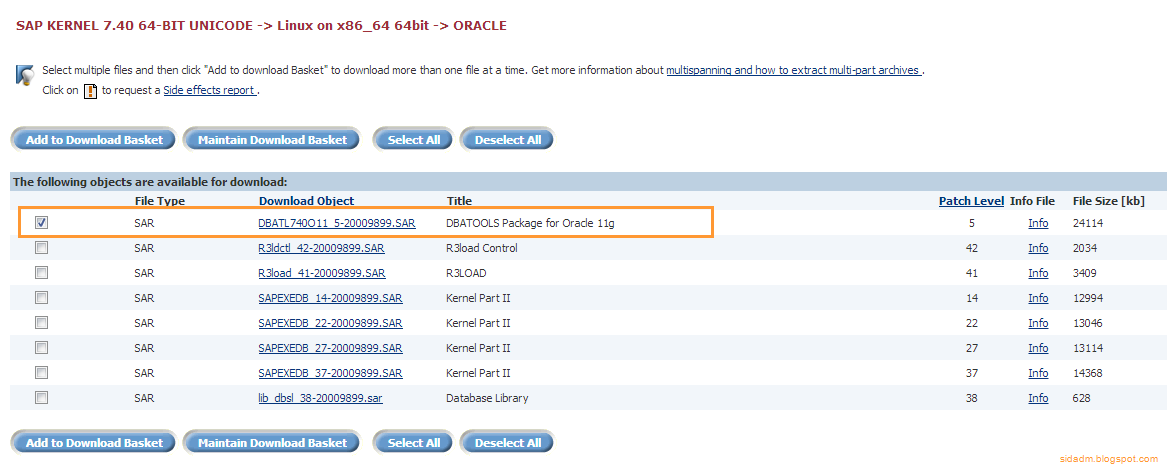Click the file size value 24114

coord(1087,223)
